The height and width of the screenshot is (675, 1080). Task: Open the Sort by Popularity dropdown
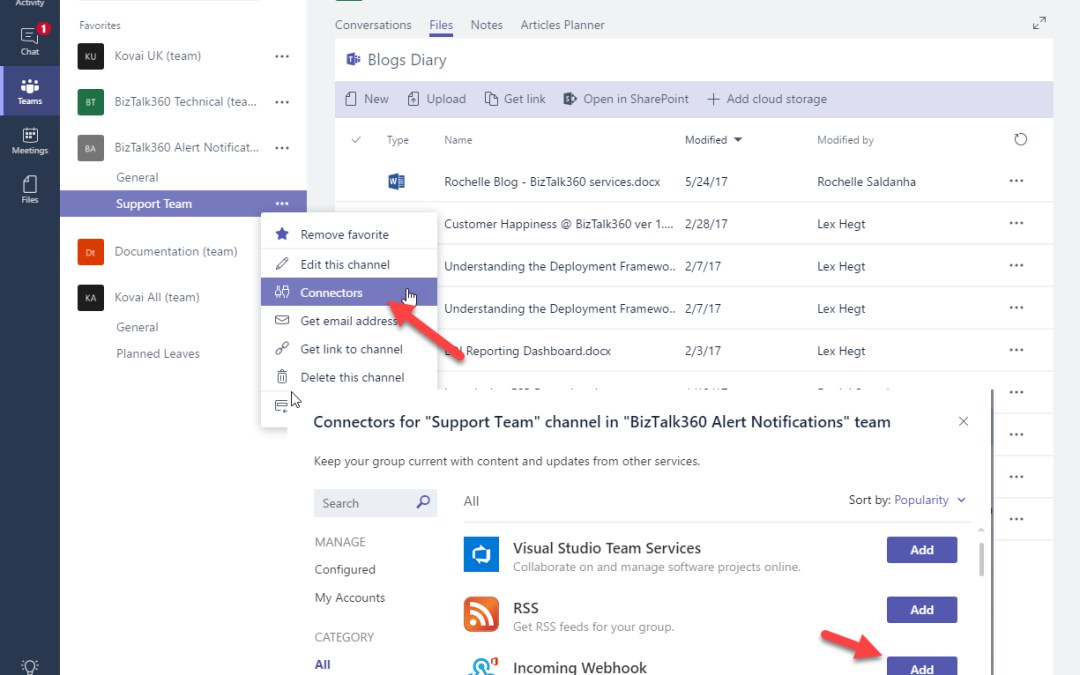[930, 500]
